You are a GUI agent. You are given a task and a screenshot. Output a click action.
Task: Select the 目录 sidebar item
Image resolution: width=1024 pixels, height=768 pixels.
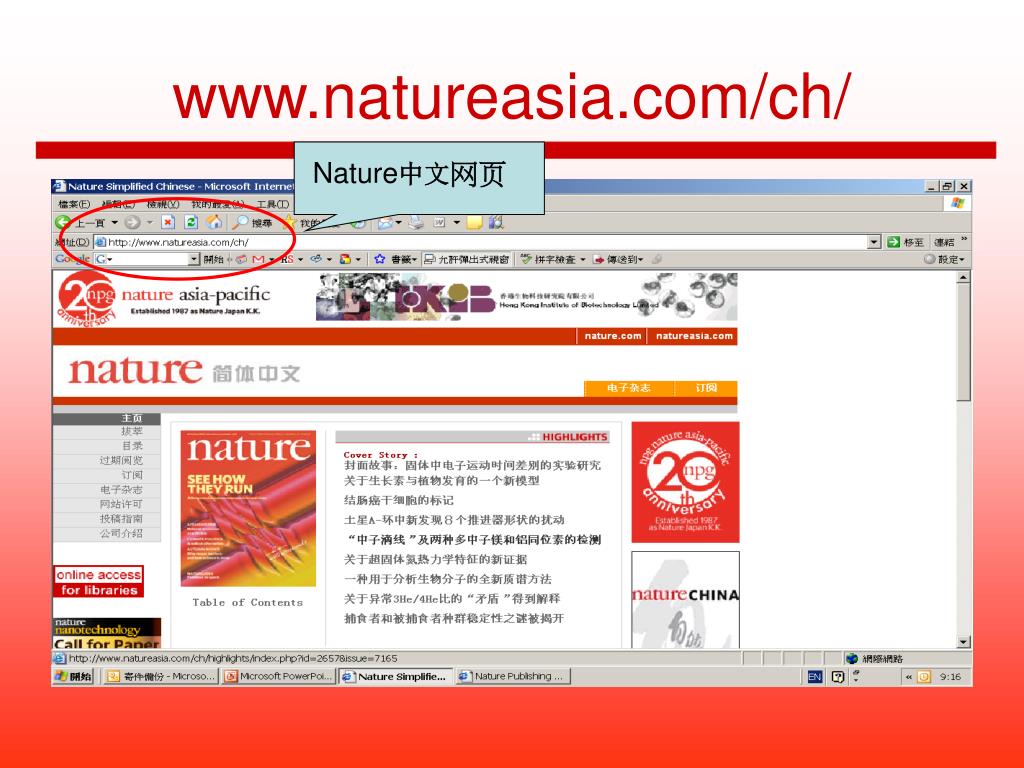[106, 446]
